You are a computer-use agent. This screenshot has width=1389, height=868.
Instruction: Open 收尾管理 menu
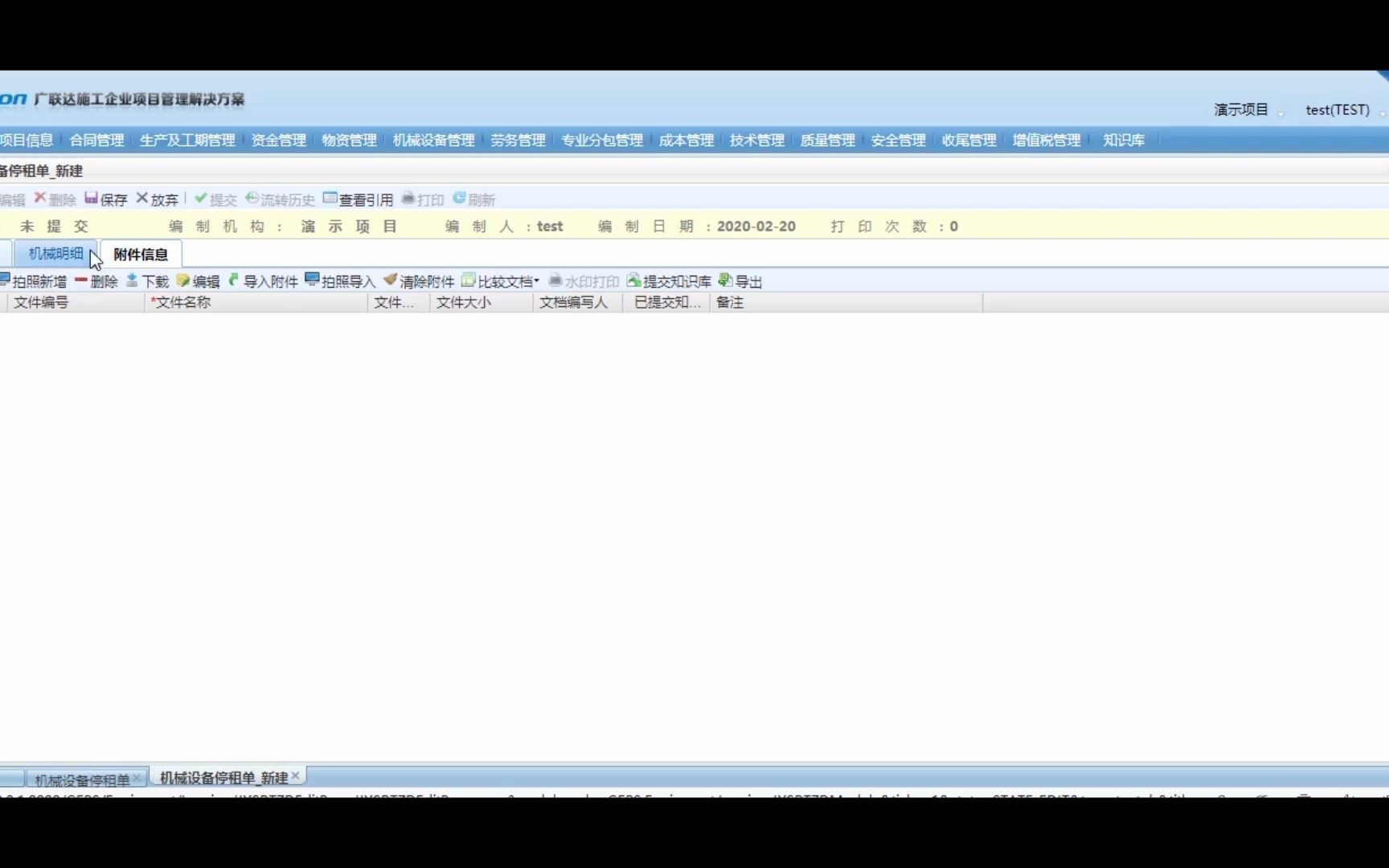coord(969,140)
